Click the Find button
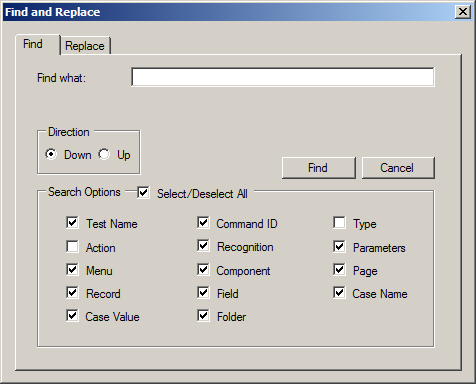476x384 pixels. pyautogui.click(x=319, y=168)
